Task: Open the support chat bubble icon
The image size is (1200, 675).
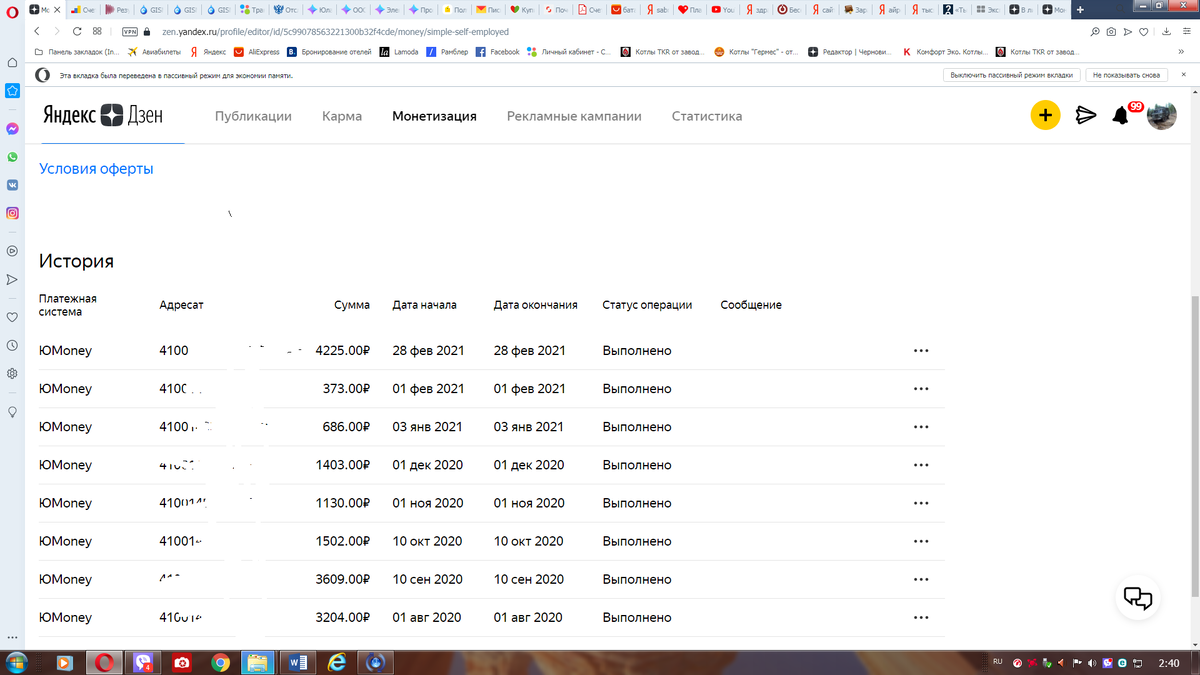Action: (x=1138, y=598)
